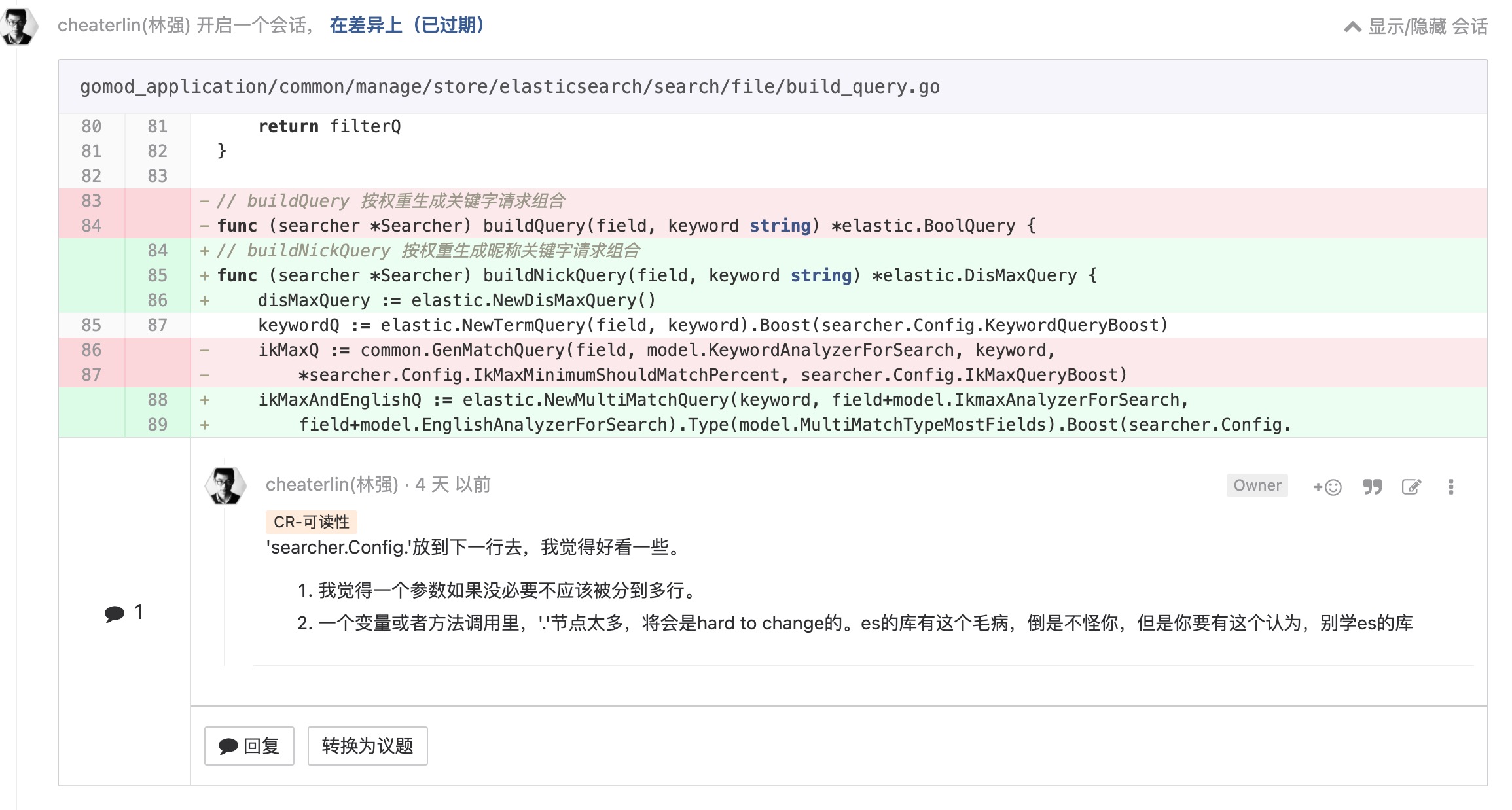Click the Owner badge
1512x810 pixels.
pyautogui.click(x=1257, y=485)
